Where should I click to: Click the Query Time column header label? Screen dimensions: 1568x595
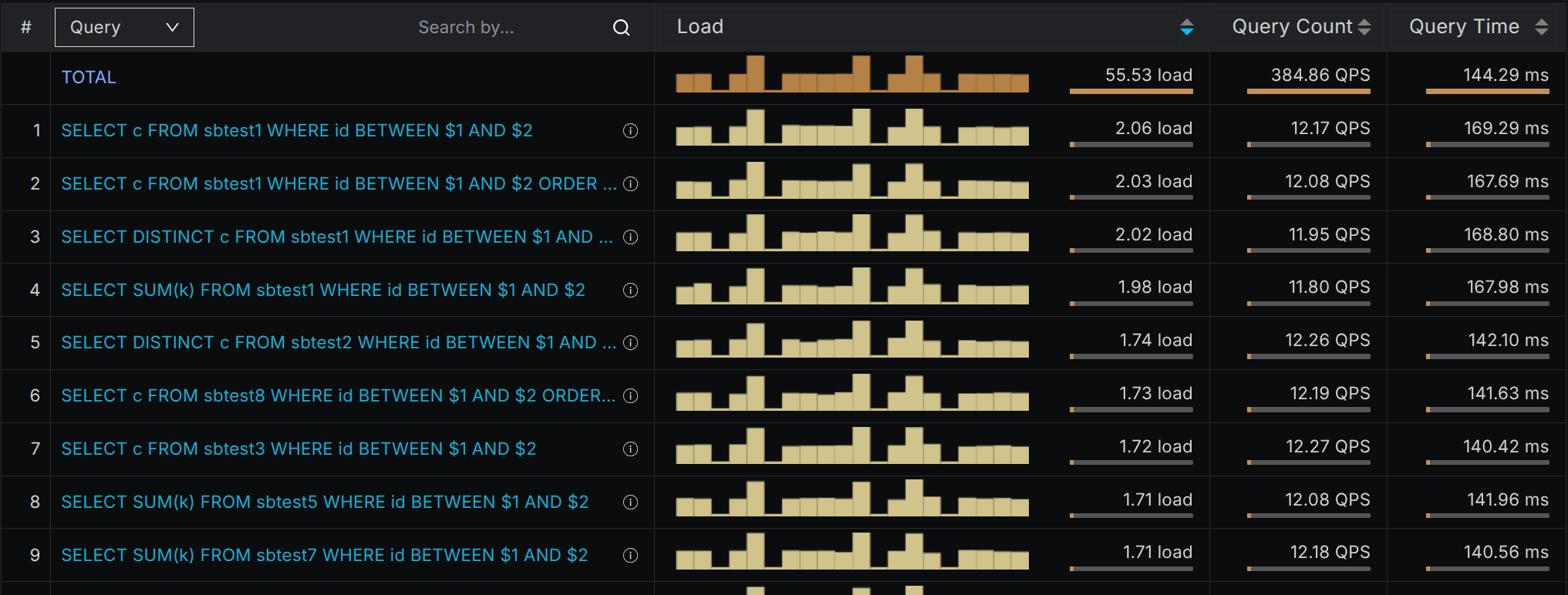pos(1463,27)
